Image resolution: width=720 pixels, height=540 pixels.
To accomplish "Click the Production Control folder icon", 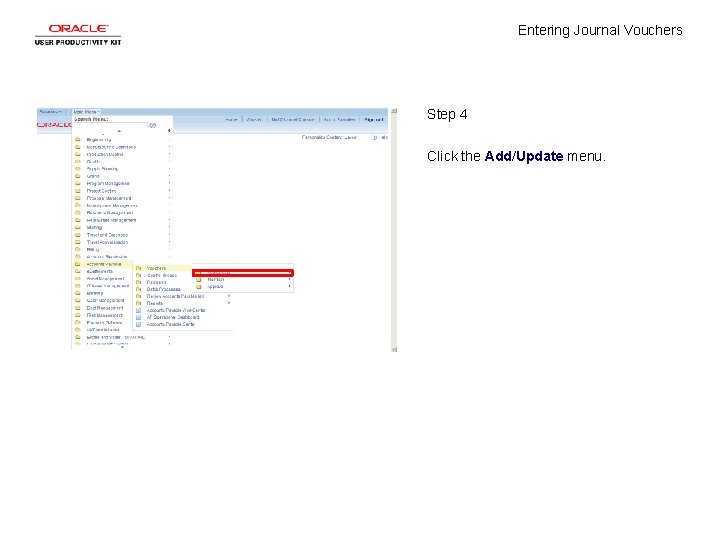I will (x=78, y=154).
